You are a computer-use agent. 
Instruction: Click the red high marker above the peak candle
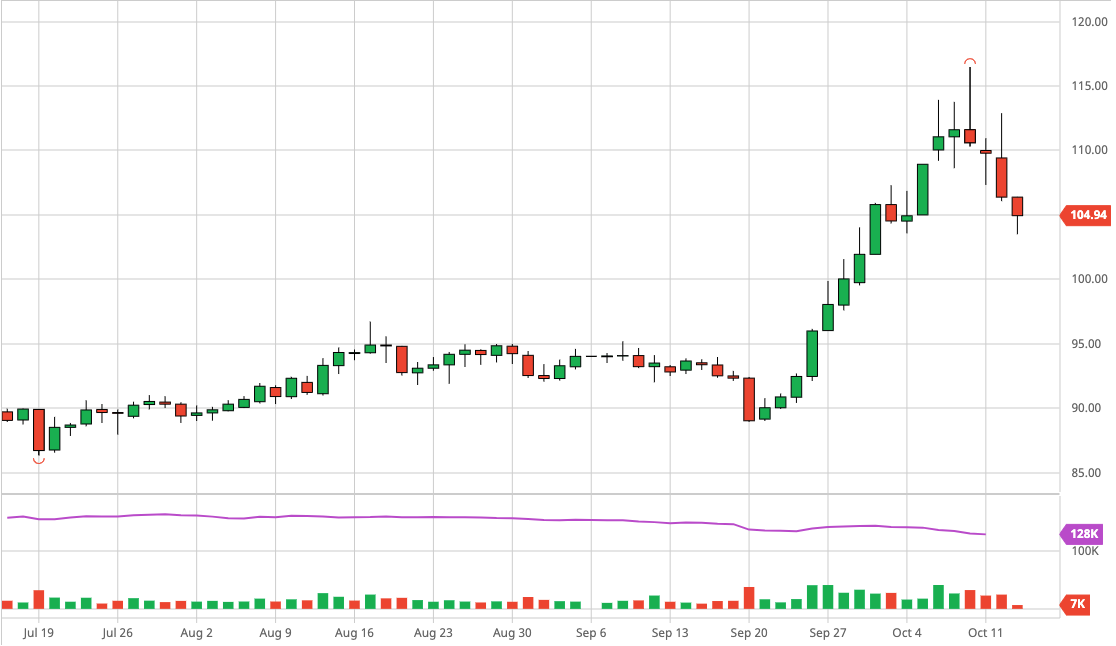pos(970,61)
